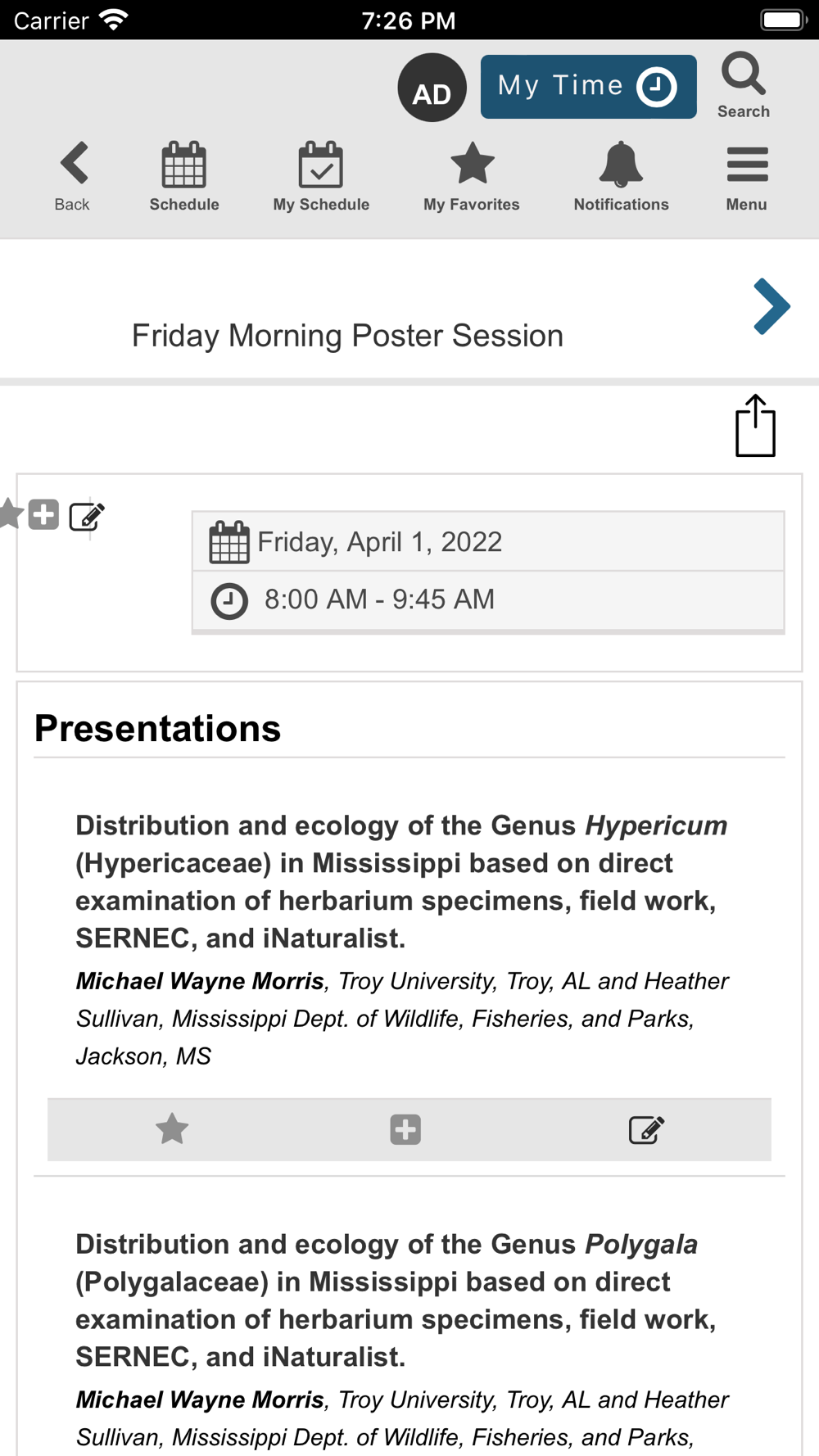The height and width of the screenshot is (1456, 819).
Task: Tap the Friday, April 1, 2022 date row
Action: coord(488,541)
